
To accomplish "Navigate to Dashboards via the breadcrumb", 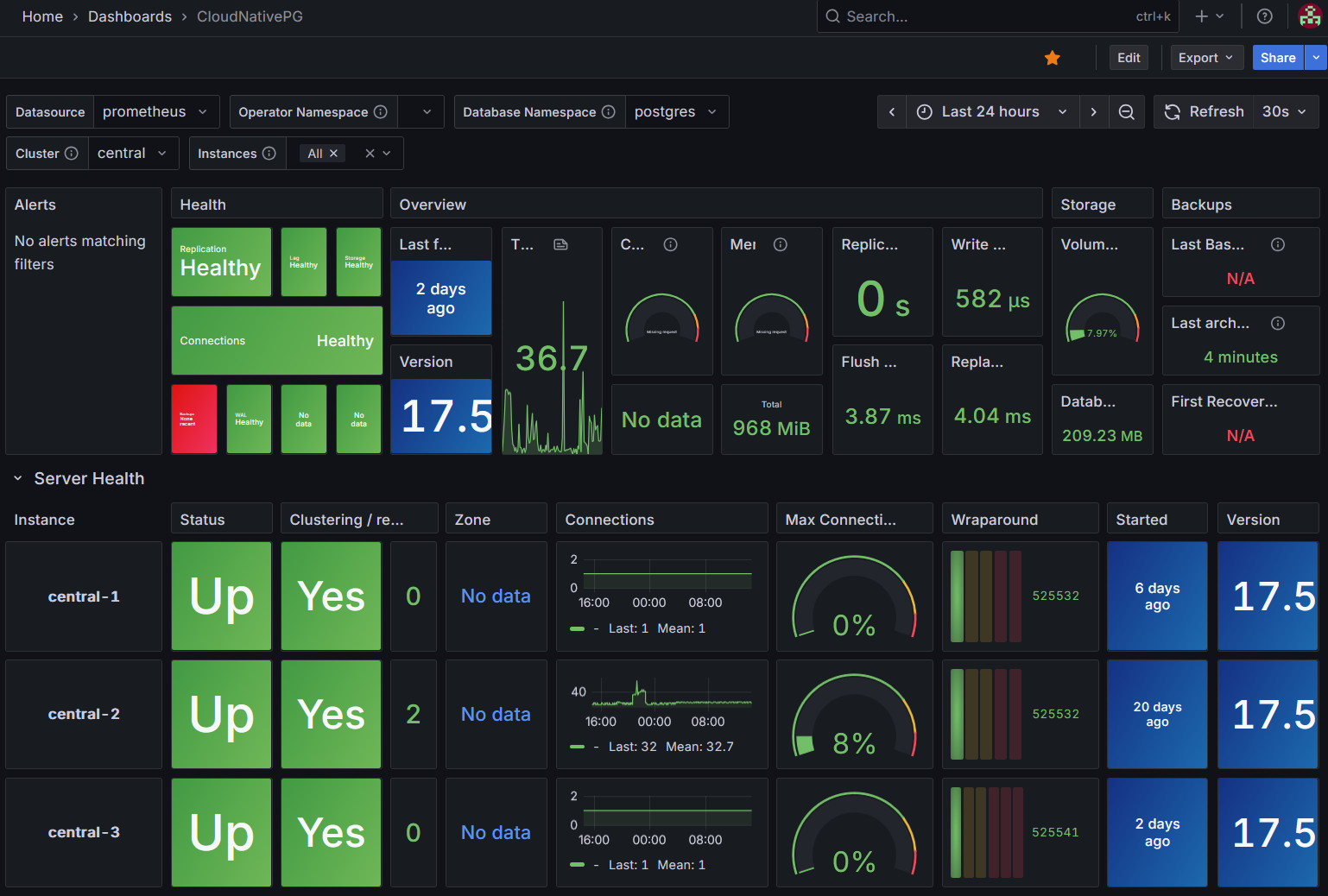I will (130, 16).
